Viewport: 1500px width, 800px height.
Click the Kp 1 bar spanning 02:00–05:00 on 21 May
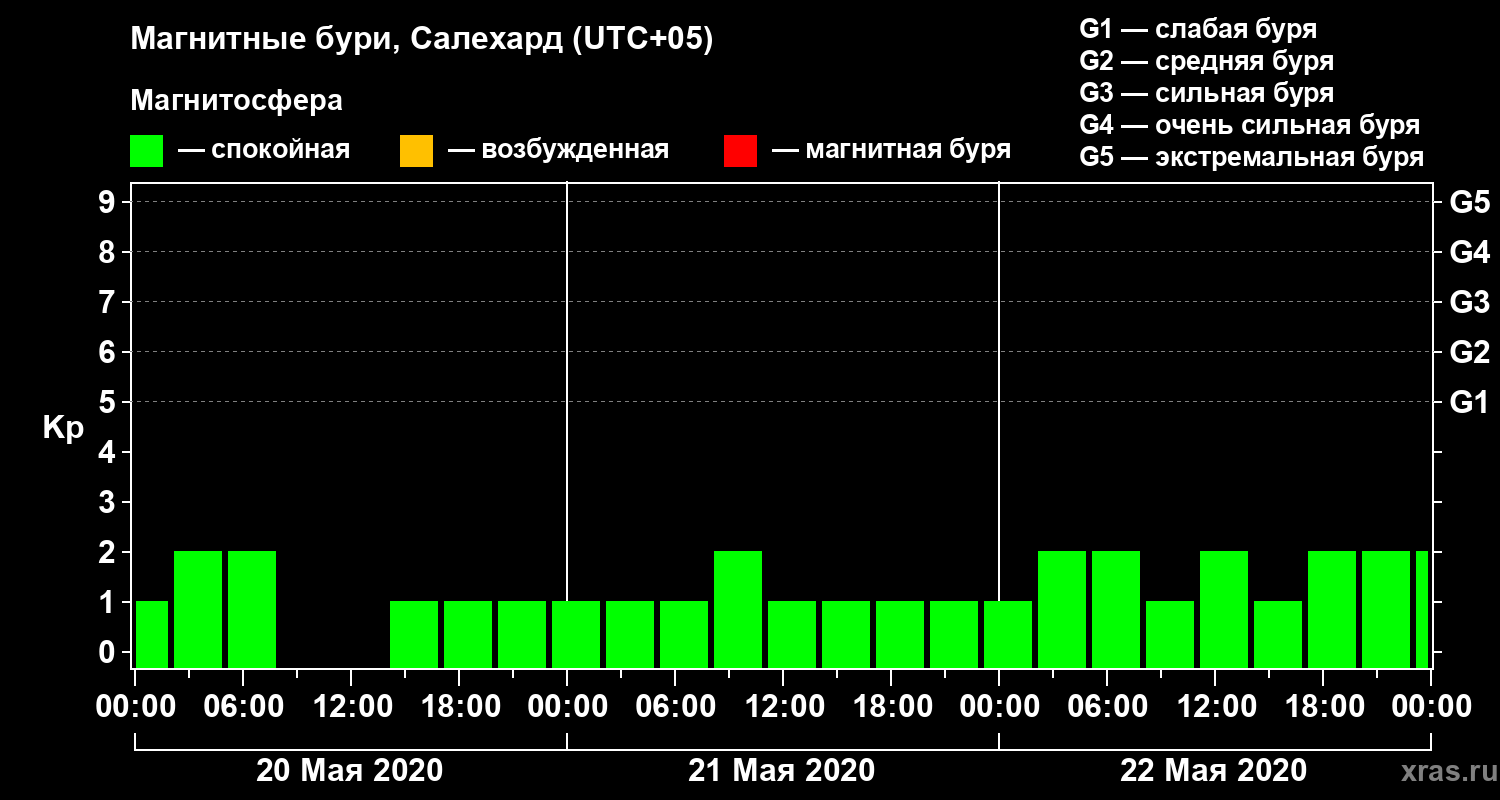point(630,634)
